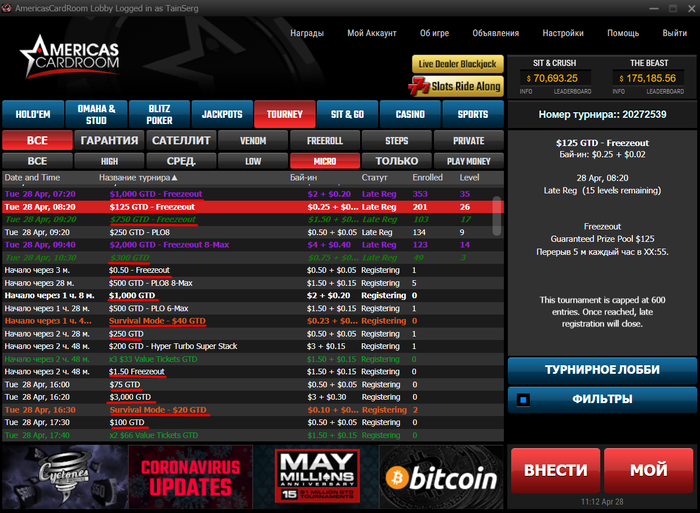
Task: Open the Награды menu
Action: (x=307, y=33)
